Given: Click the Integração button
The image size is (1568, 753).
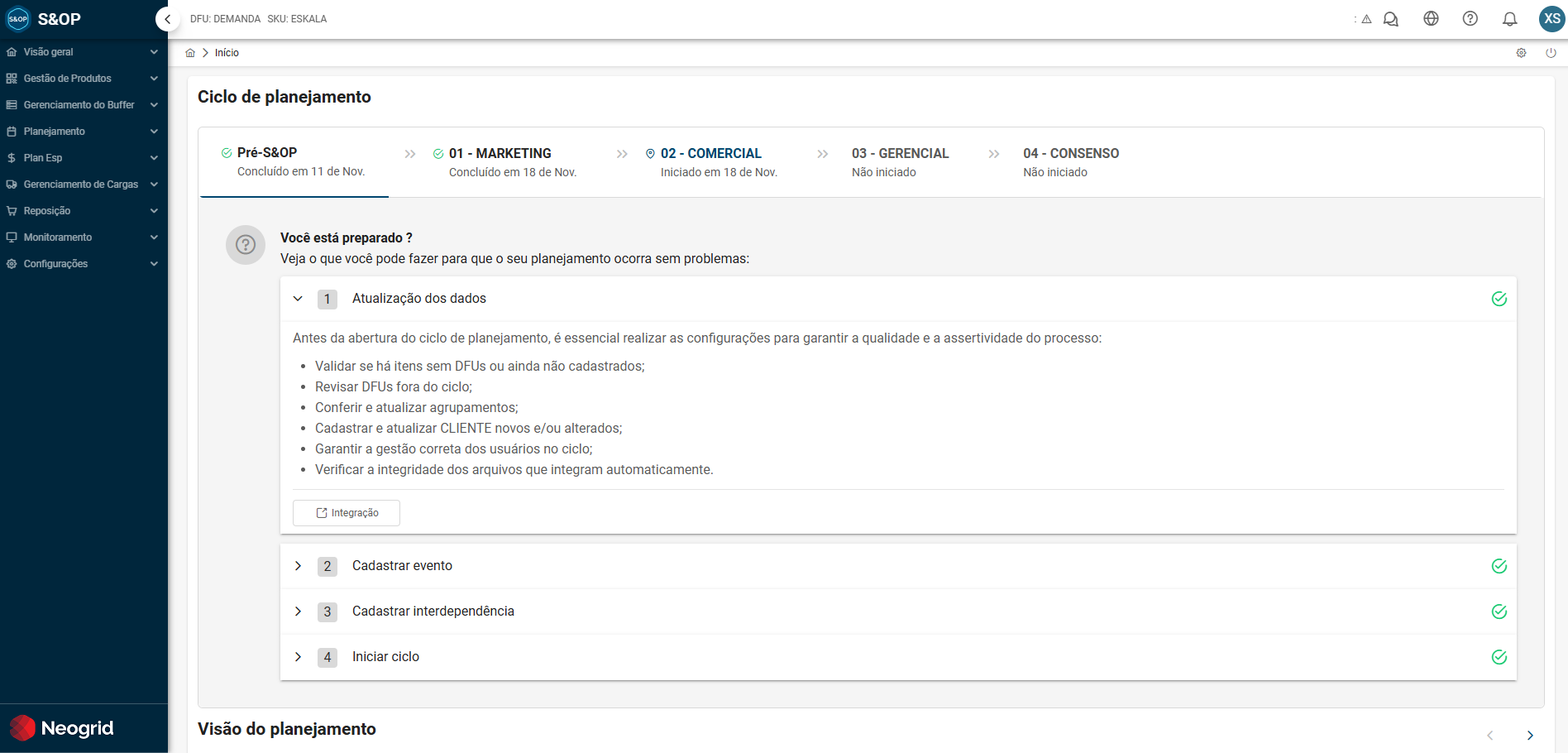Looking at the screenshot, I should coord(347,513).
